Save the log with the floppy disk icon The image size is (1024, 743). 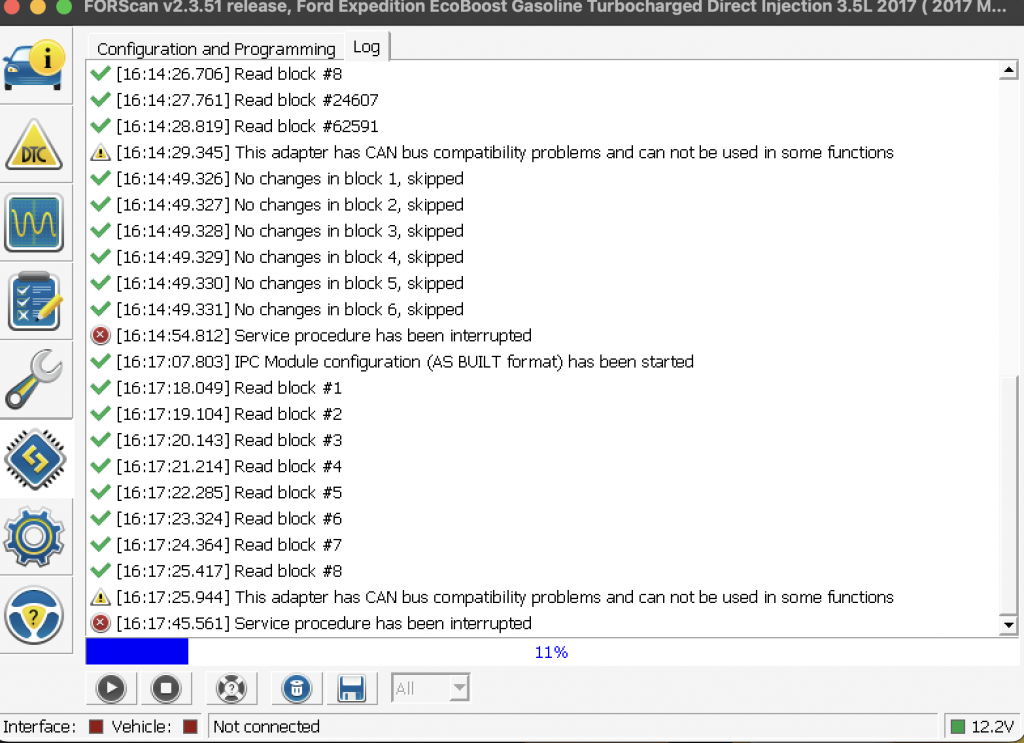pyautogui.click(x=352, y=688)
